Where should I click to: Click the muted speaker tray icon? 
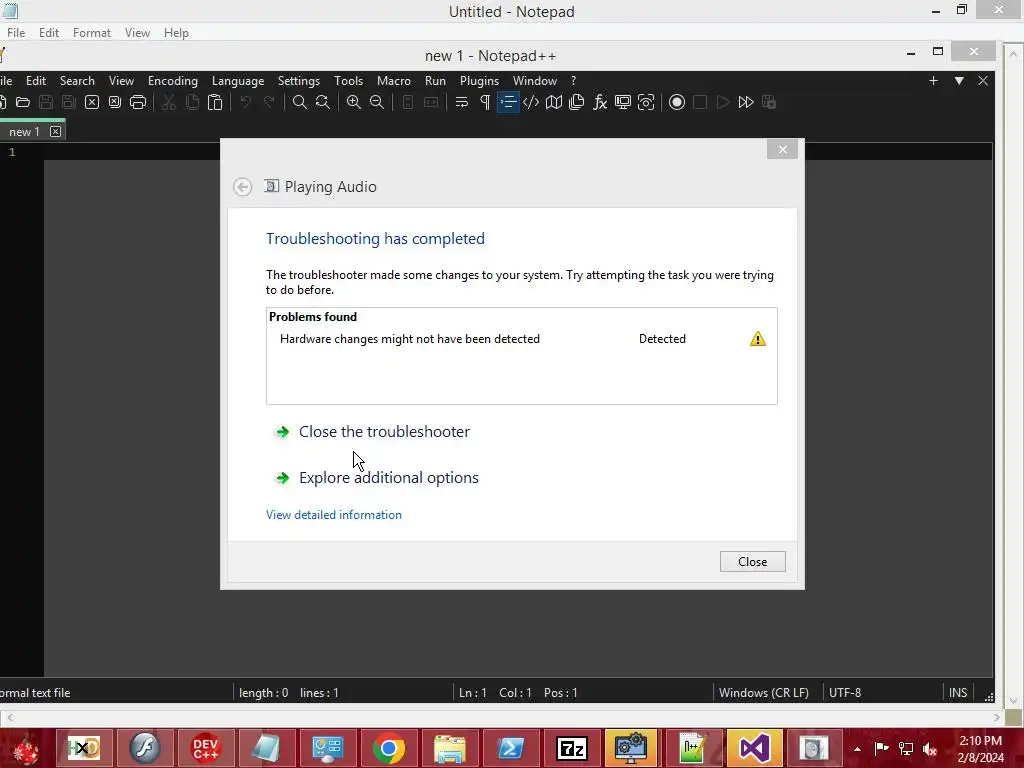[930, 748]
